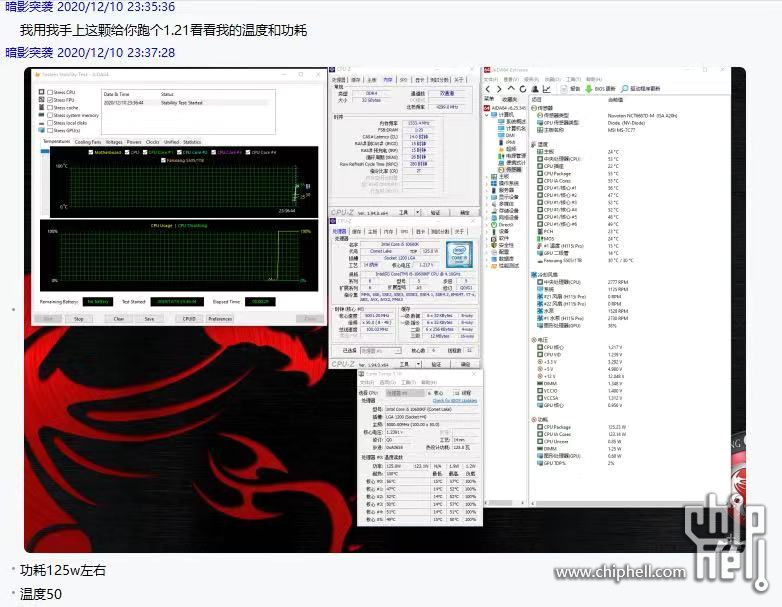Click AIDA64 v6.25 root tree icon

487,108
